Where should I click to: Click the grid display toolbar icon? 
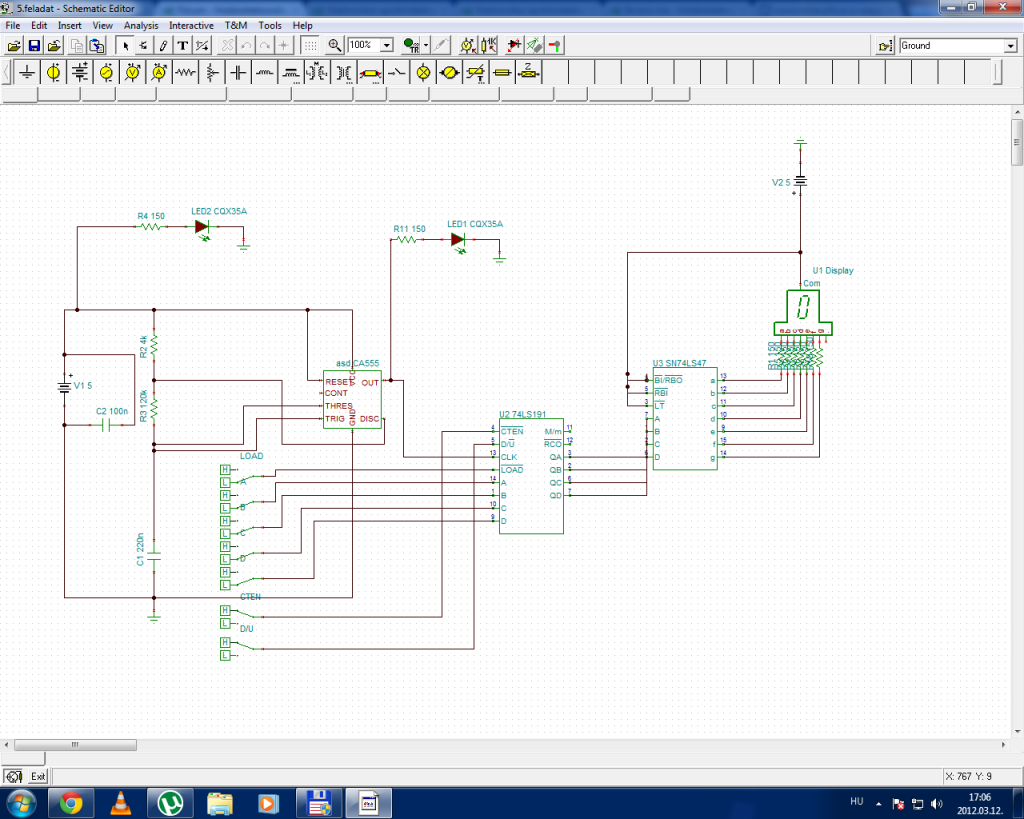[310, 46]
